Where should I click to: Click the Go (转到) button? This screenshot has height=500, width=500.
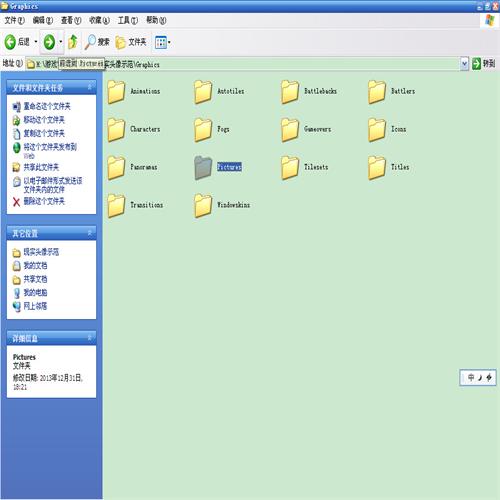coord(484,64)
